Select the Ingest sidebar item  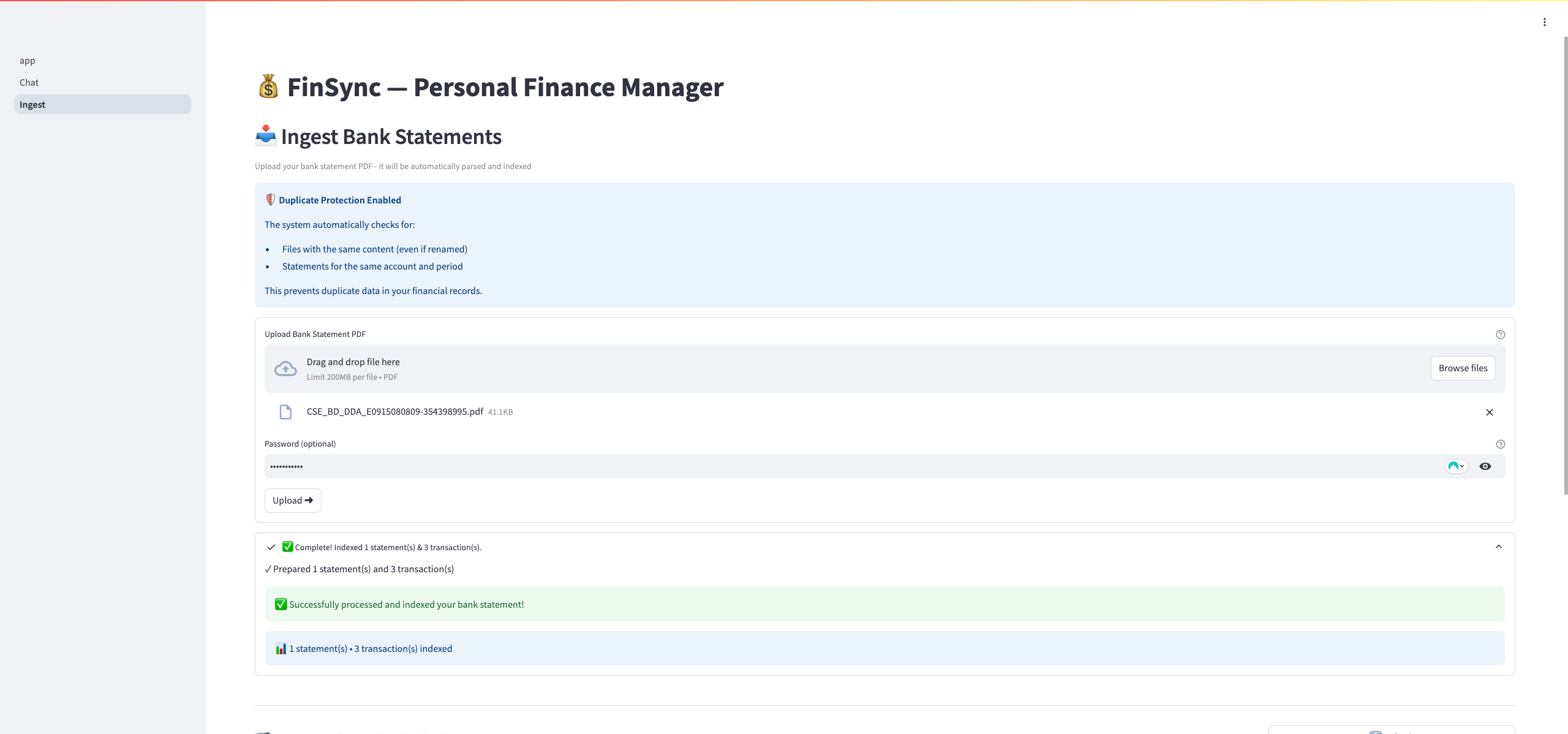[32, 105]
